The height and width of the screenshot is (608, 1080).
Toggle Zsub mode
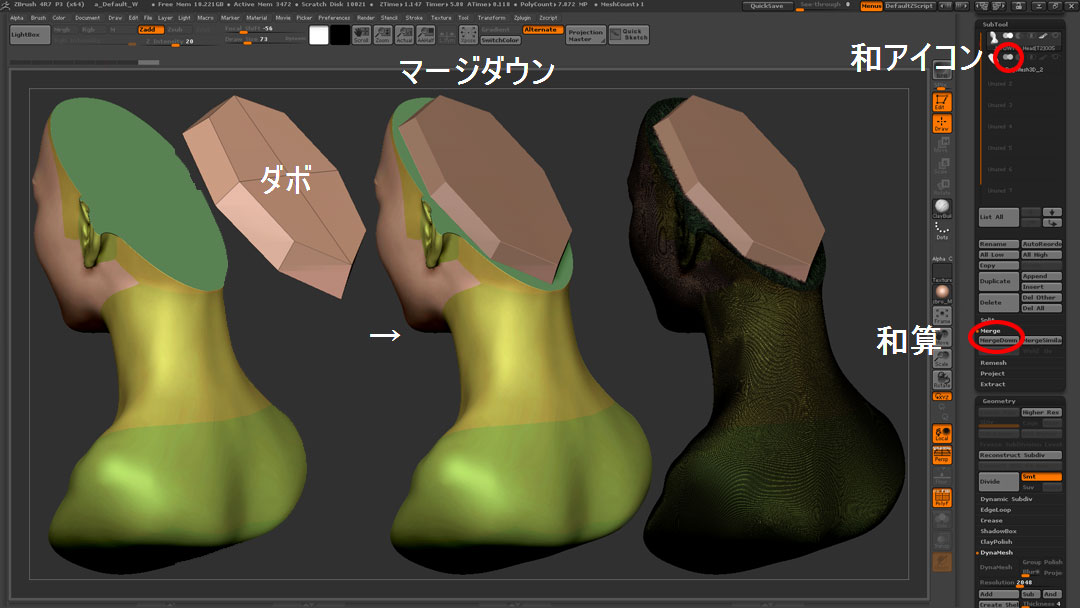(x=178, y=30)
